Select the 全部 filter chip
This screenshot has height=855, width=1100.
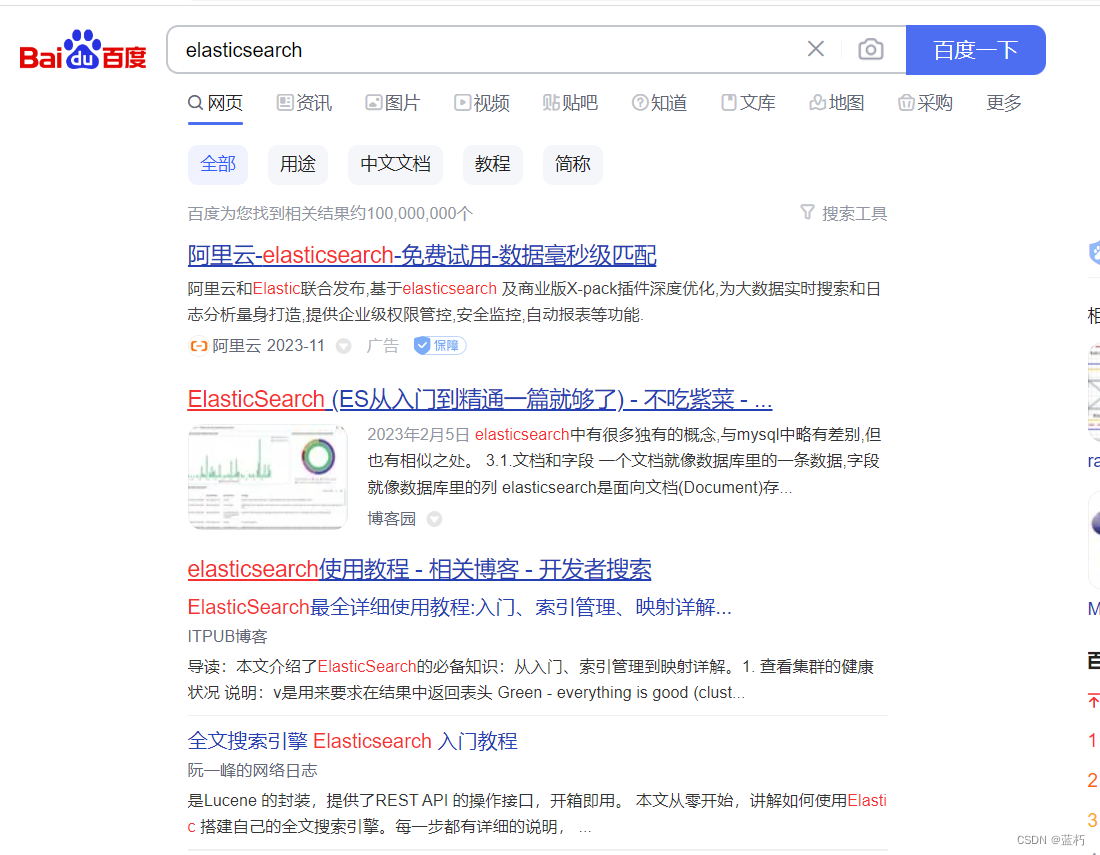click(x=218, y=164)
